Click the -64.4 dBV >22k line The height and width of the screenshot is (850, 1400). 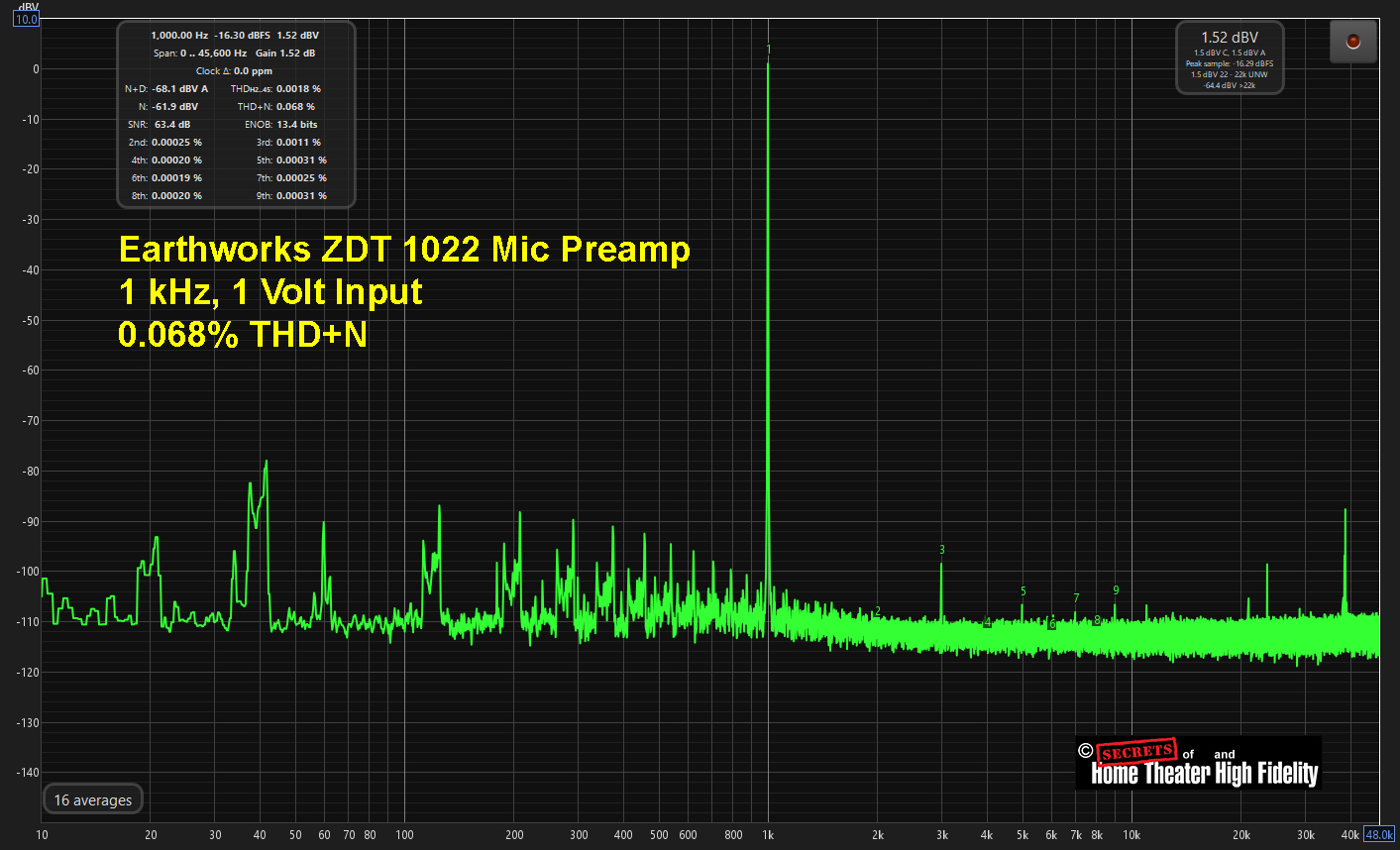[x=1230, y=85]
